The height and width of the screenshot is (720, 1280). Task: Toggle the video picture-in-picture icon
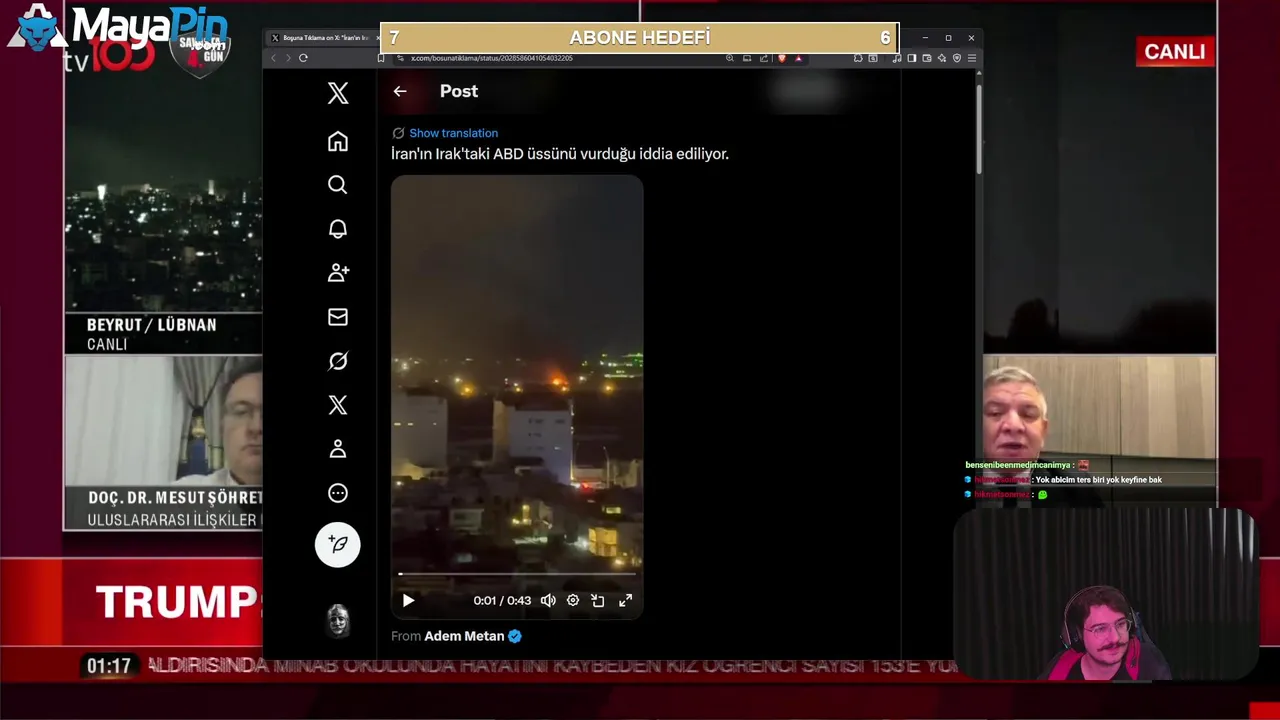pos(598,600)
